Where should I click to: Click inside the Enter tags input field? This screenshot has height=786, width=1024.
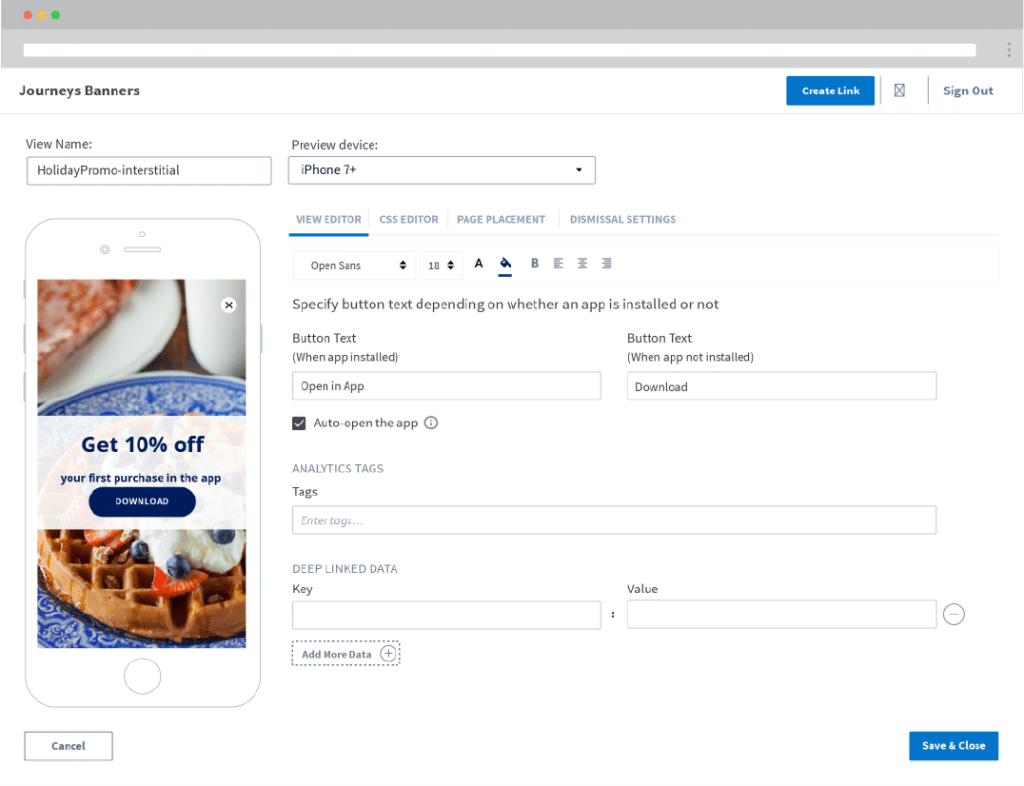tap(614, 519)
